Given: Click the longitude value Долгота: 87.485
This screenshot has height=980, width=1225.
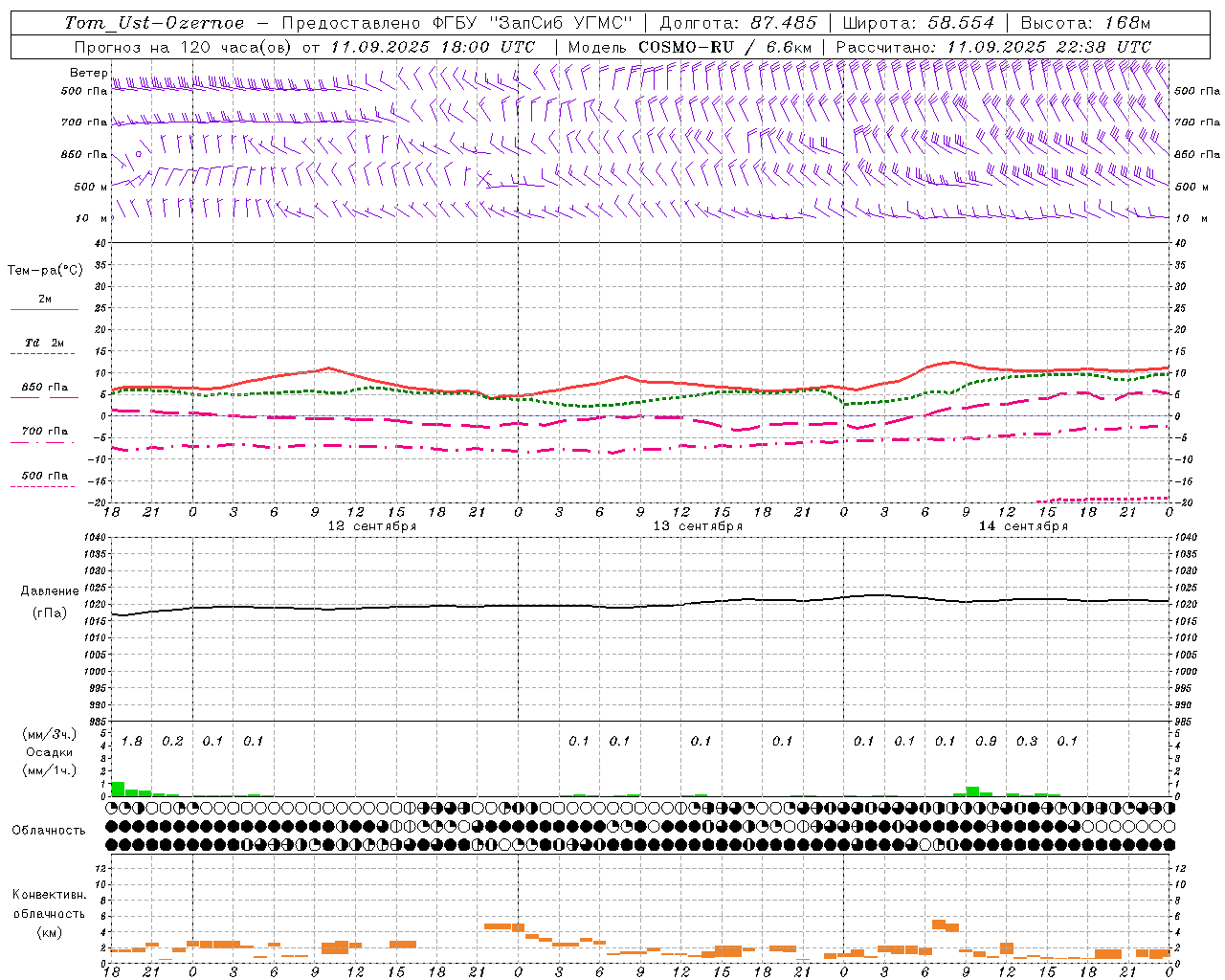Looking at the screenshot, I should point(739,23).
